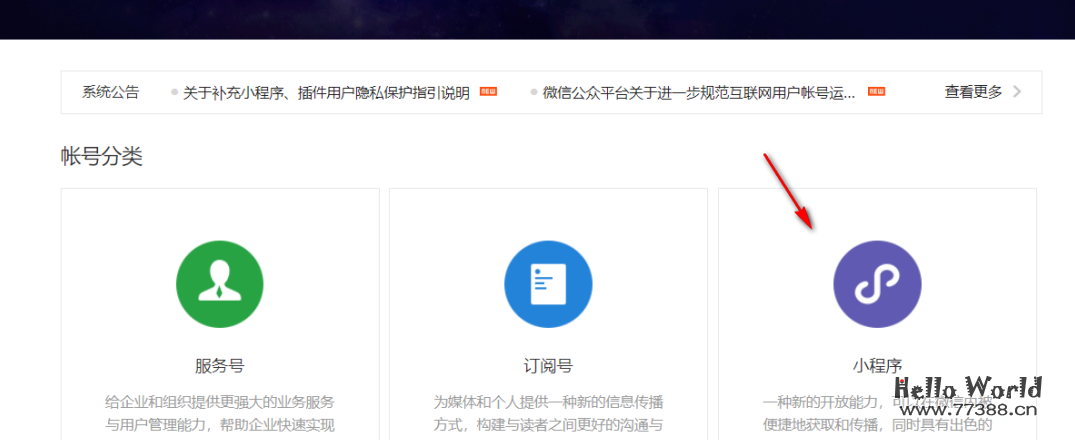1075x440 pixels.
Task: Select the 服务号 card title
Action: click(219, 366)
